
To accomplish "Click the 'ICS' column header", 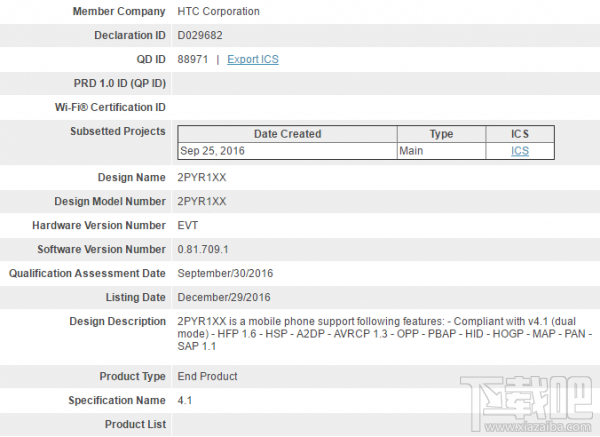I will [x=520, y=134].
